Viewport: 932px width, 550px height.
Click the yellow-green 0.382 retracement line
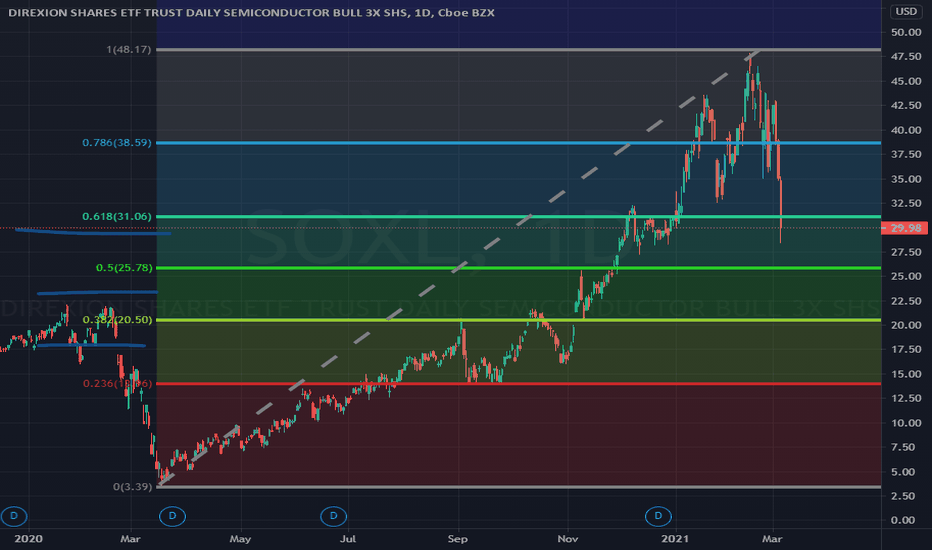(x=518, y=320)
